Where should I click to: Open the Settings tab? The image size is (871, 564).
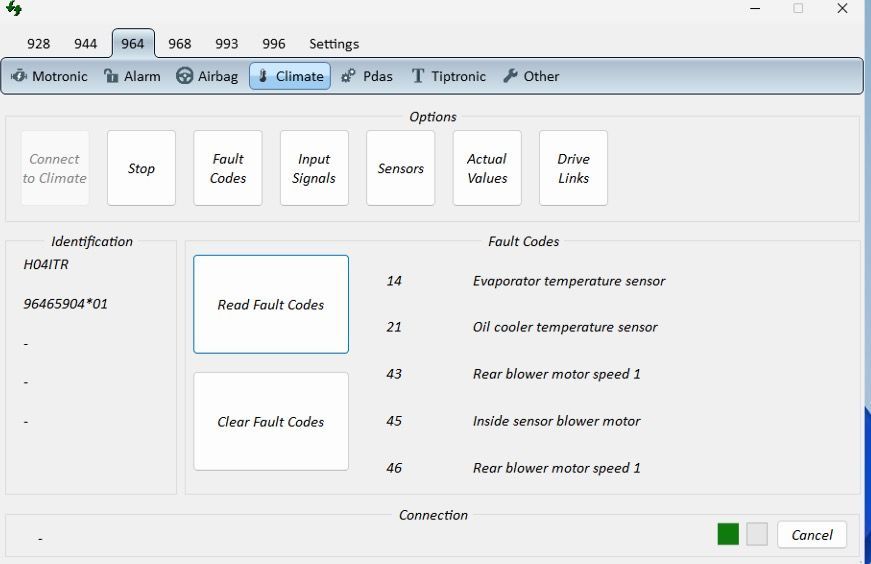[334, 44]
